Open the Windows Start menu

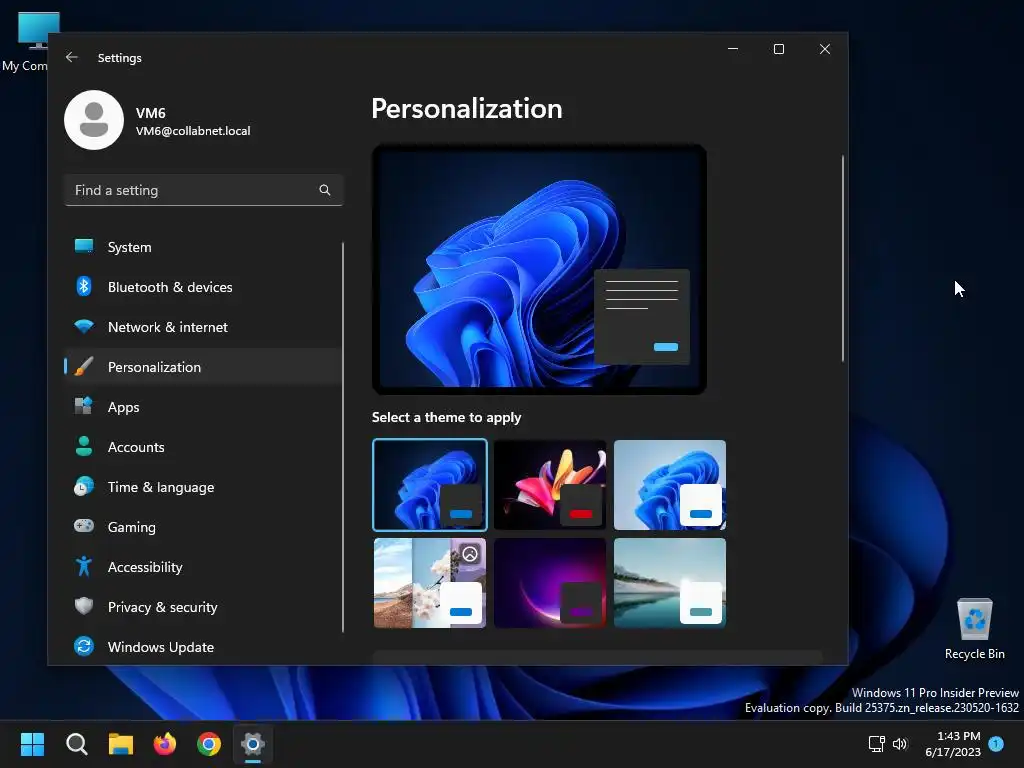(32, 744)
